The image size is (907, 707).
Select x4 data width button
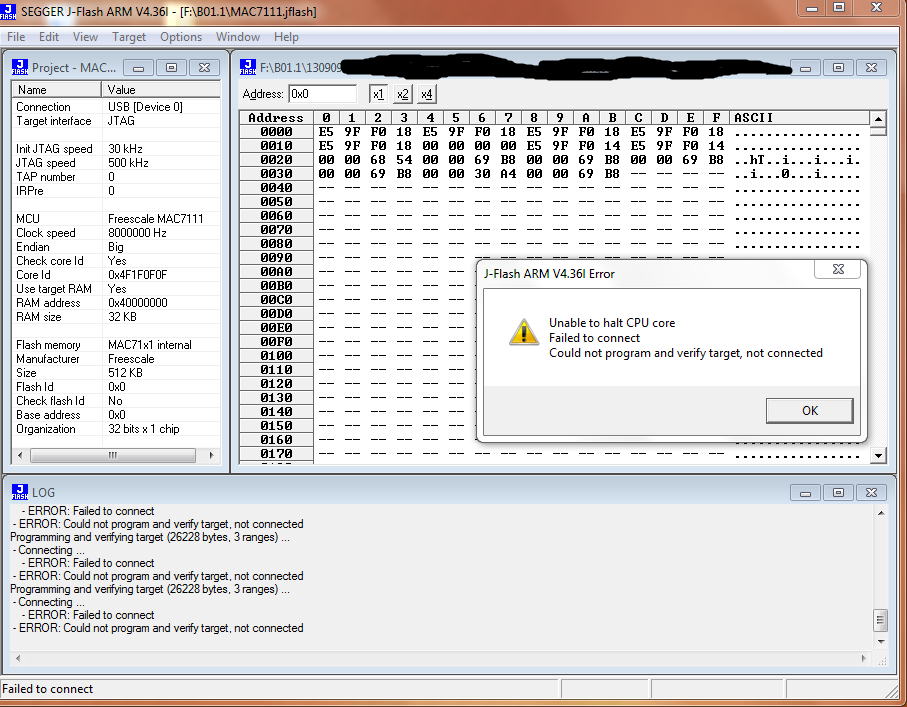(x=427, y=94)
